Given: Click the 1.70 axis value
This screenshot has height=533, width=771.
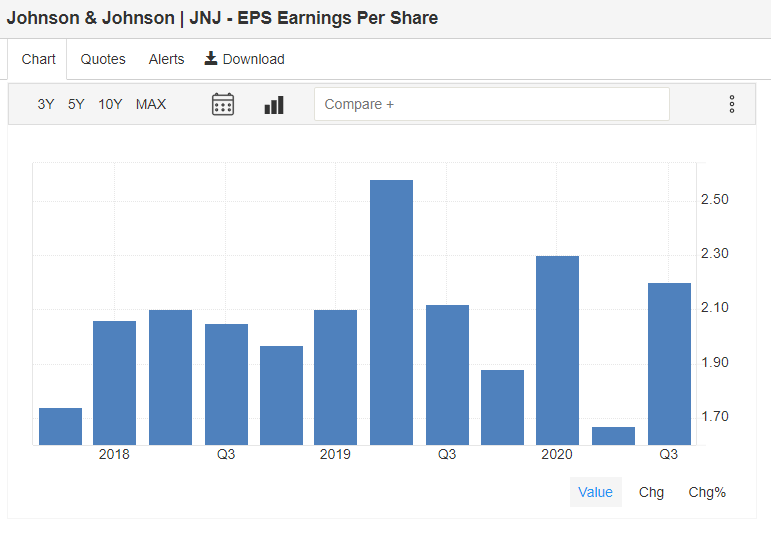Looking at the screenshot, I should point(714,416).
